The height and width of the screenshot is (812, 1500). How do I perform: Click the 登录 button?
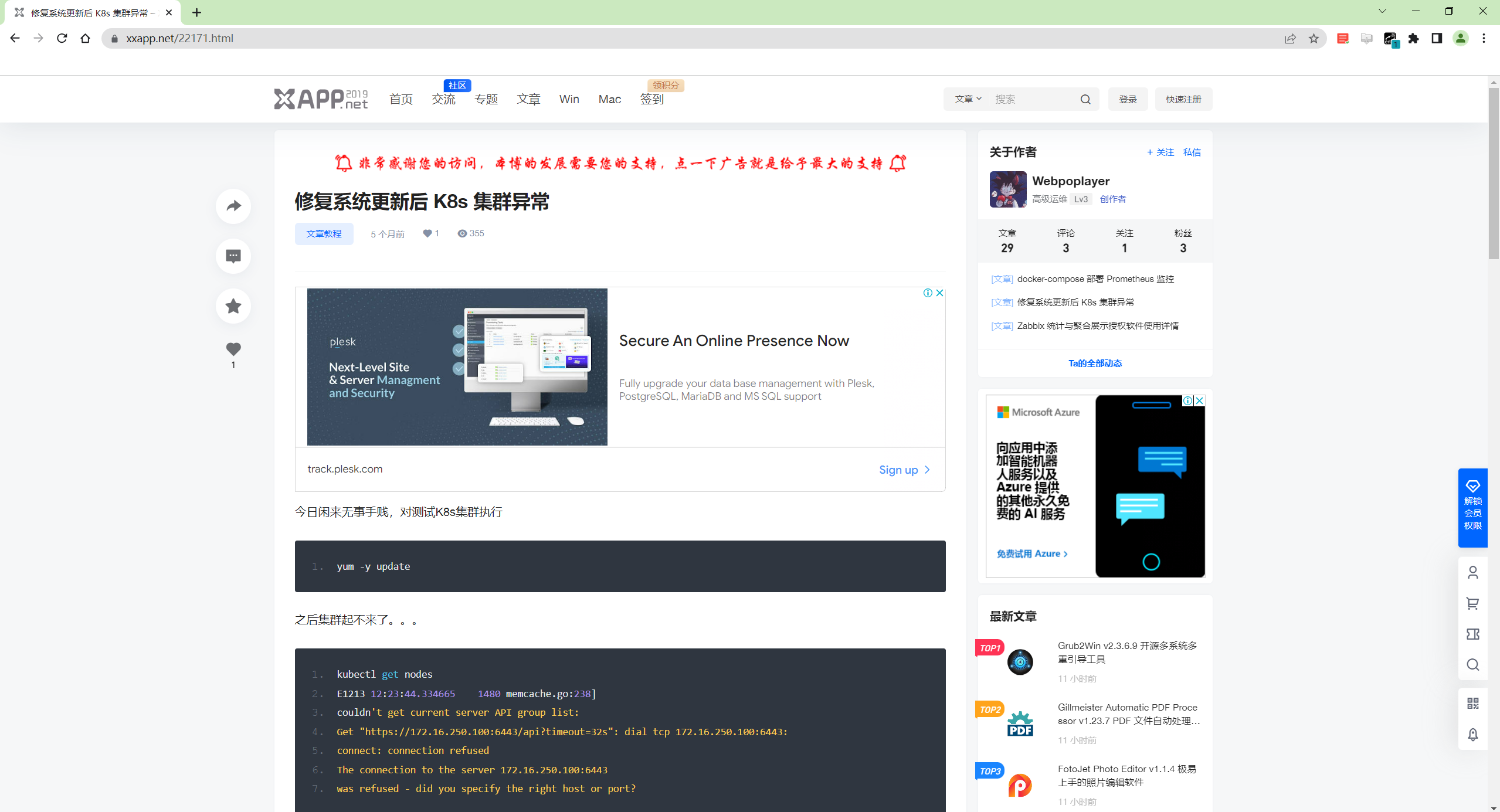pos(1128,99)
